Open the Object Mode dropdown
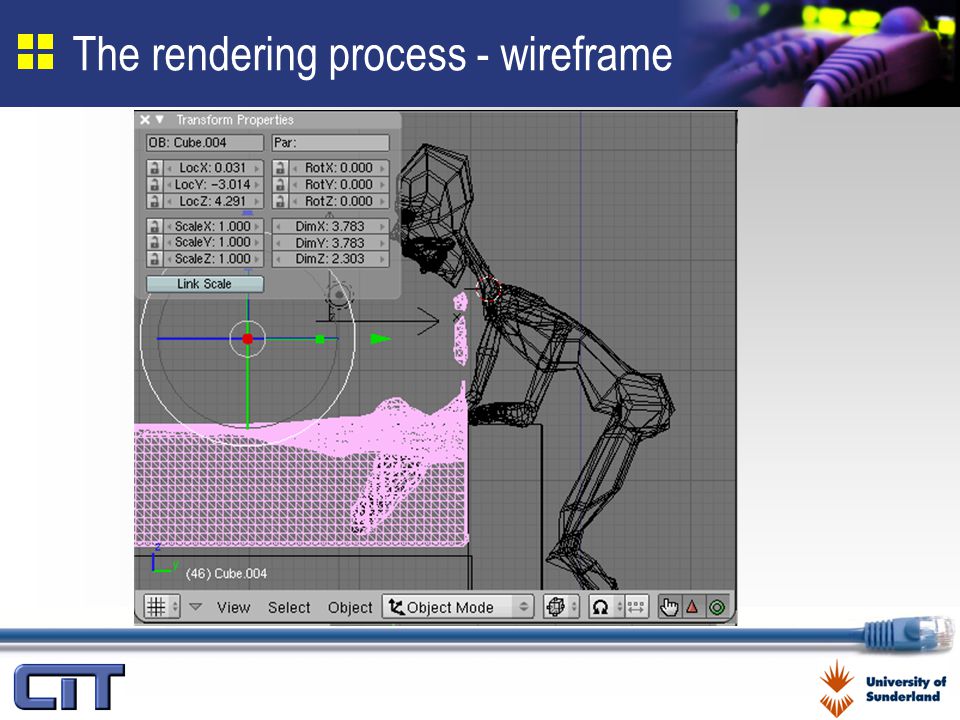This screenshot has height=720, width=960. point(457,607)
